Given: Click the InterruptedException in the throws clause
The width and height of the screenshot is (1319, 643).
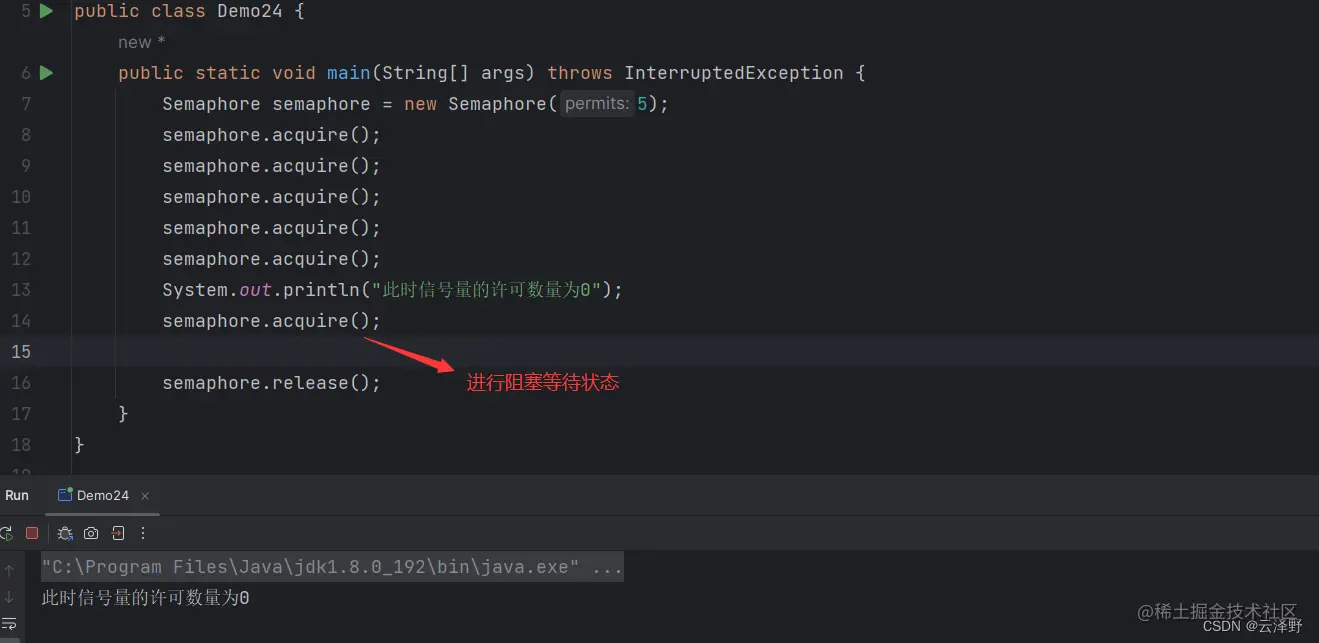Looking at the screenshot, I should click(x=734, y=73).
